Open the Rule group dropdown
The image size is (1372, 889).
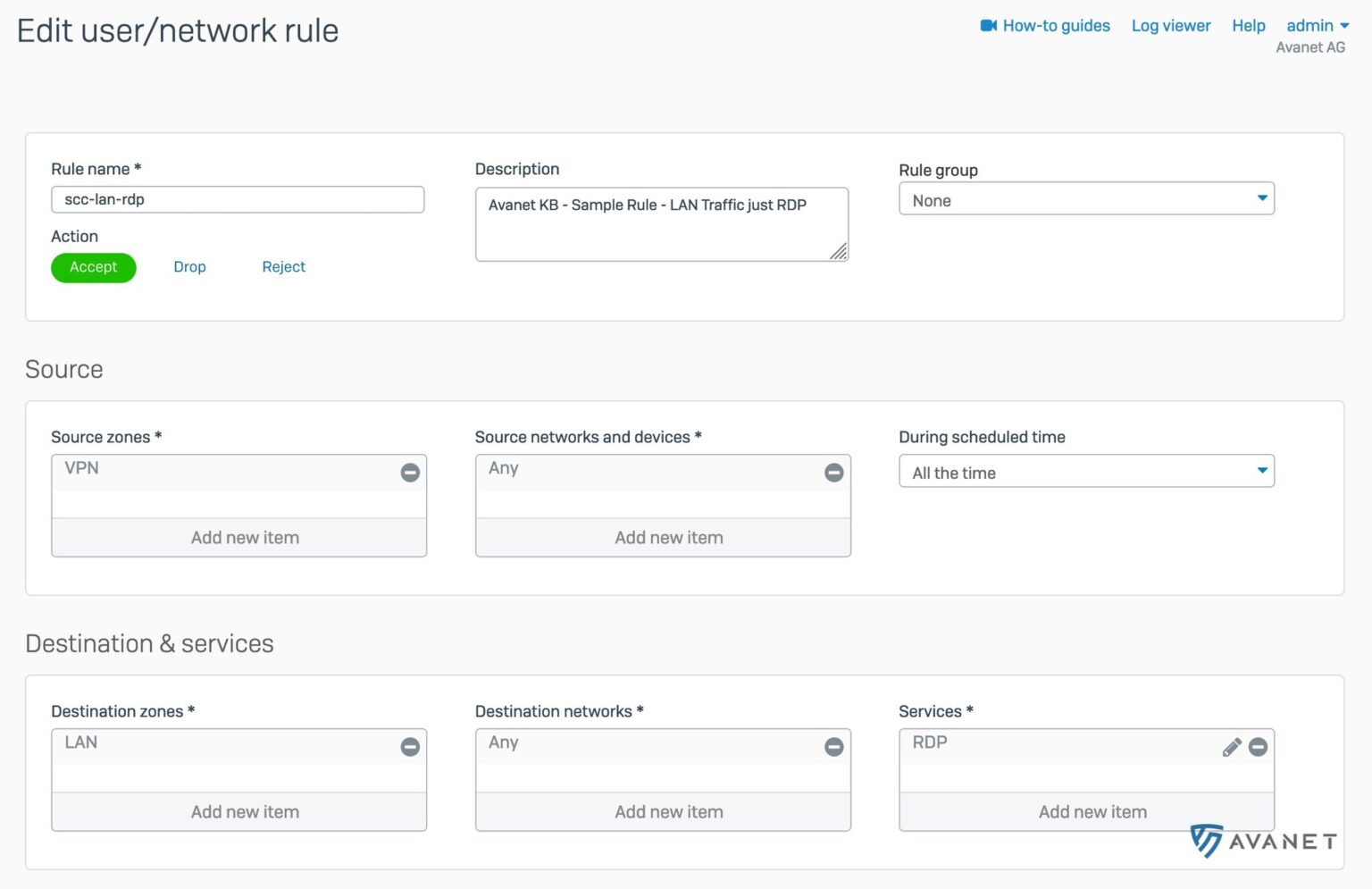pyautogui.click(x=1086, y=198)
